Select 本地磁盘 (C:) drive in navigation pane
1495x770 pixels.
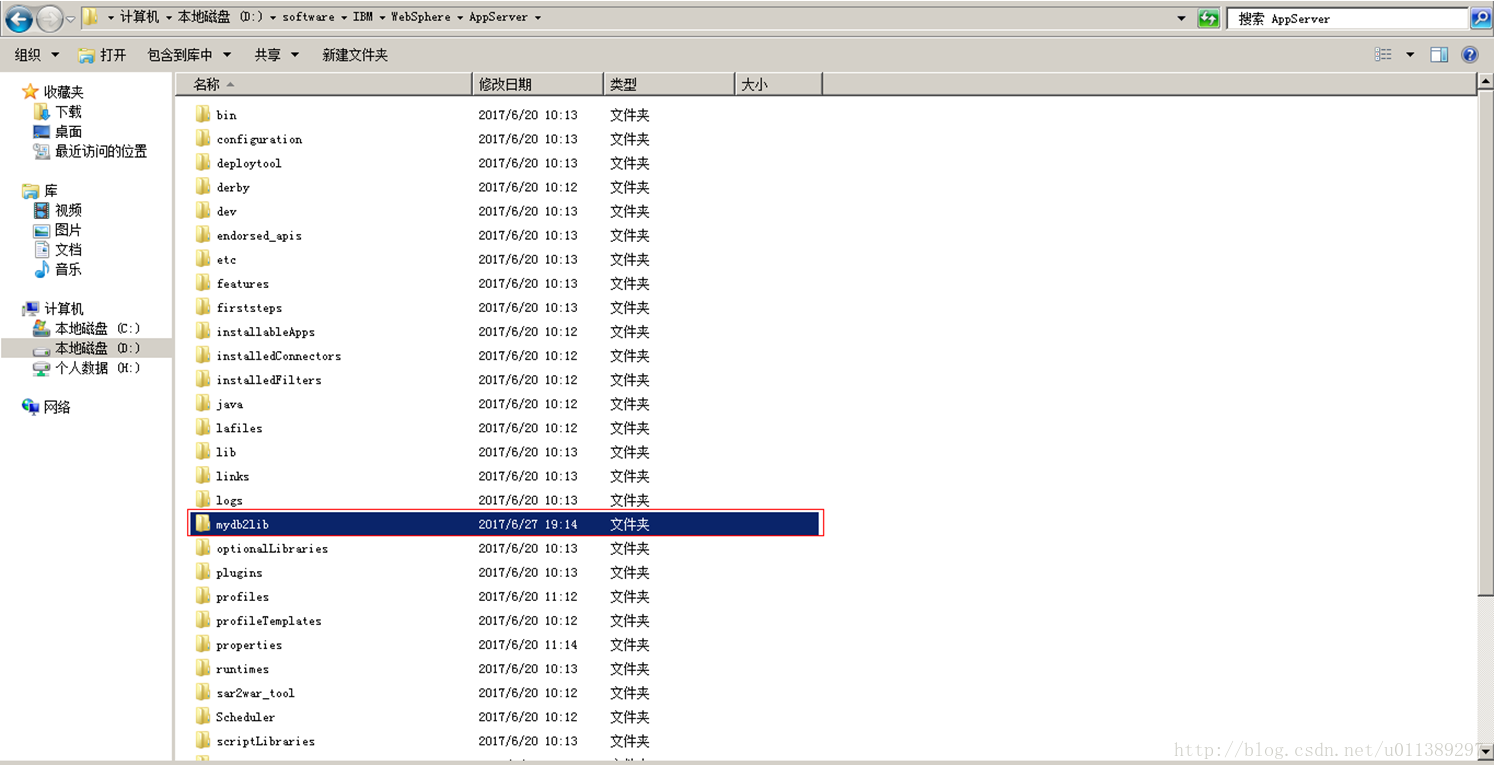pyautogui.click(x=97, y=329)
